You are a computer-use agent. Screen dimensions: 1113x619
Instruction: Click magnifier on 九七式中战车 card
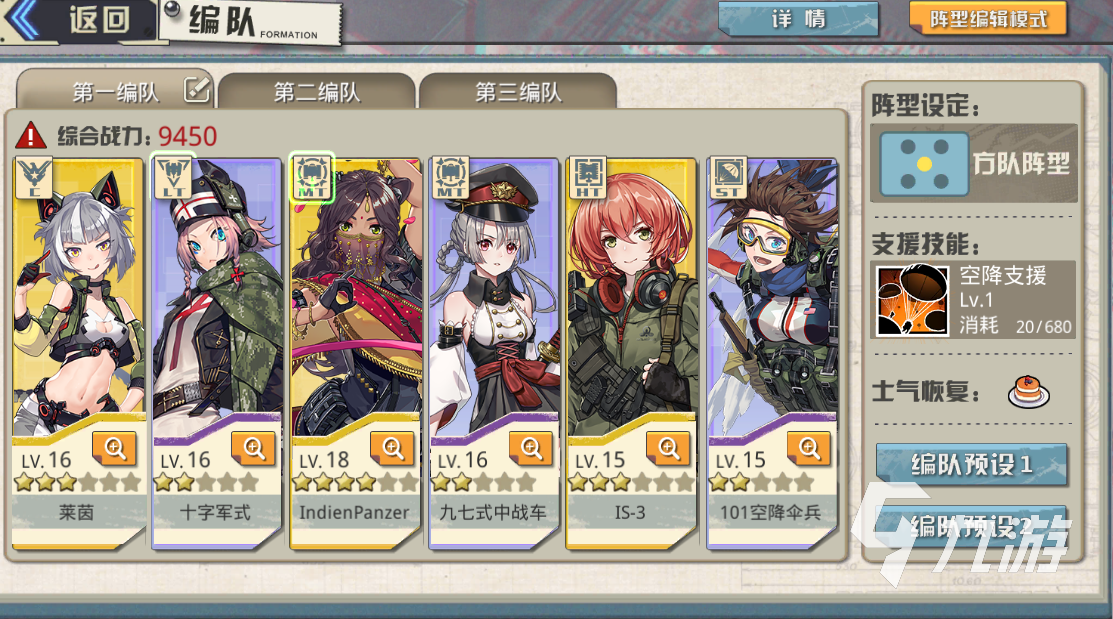pyautogui.click(x=531, y=449)
